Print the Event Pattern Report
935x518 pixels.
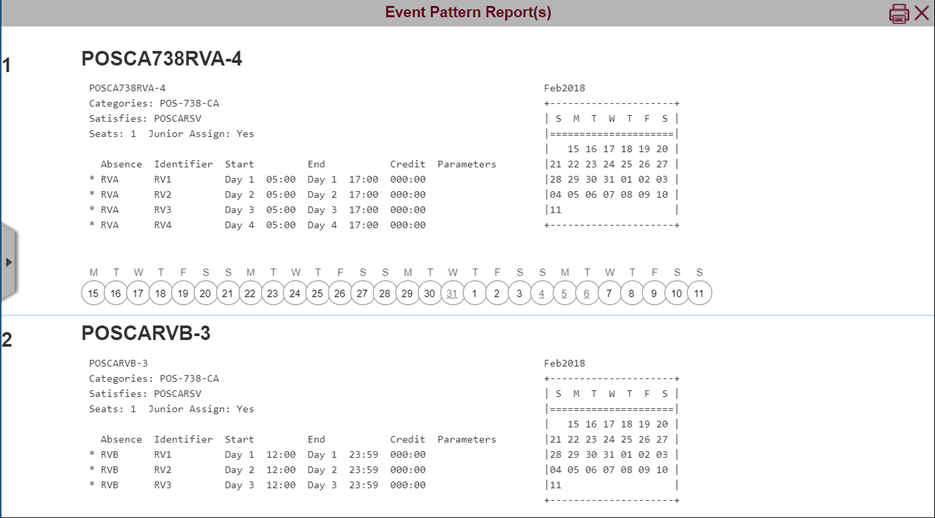click(899, 13)
